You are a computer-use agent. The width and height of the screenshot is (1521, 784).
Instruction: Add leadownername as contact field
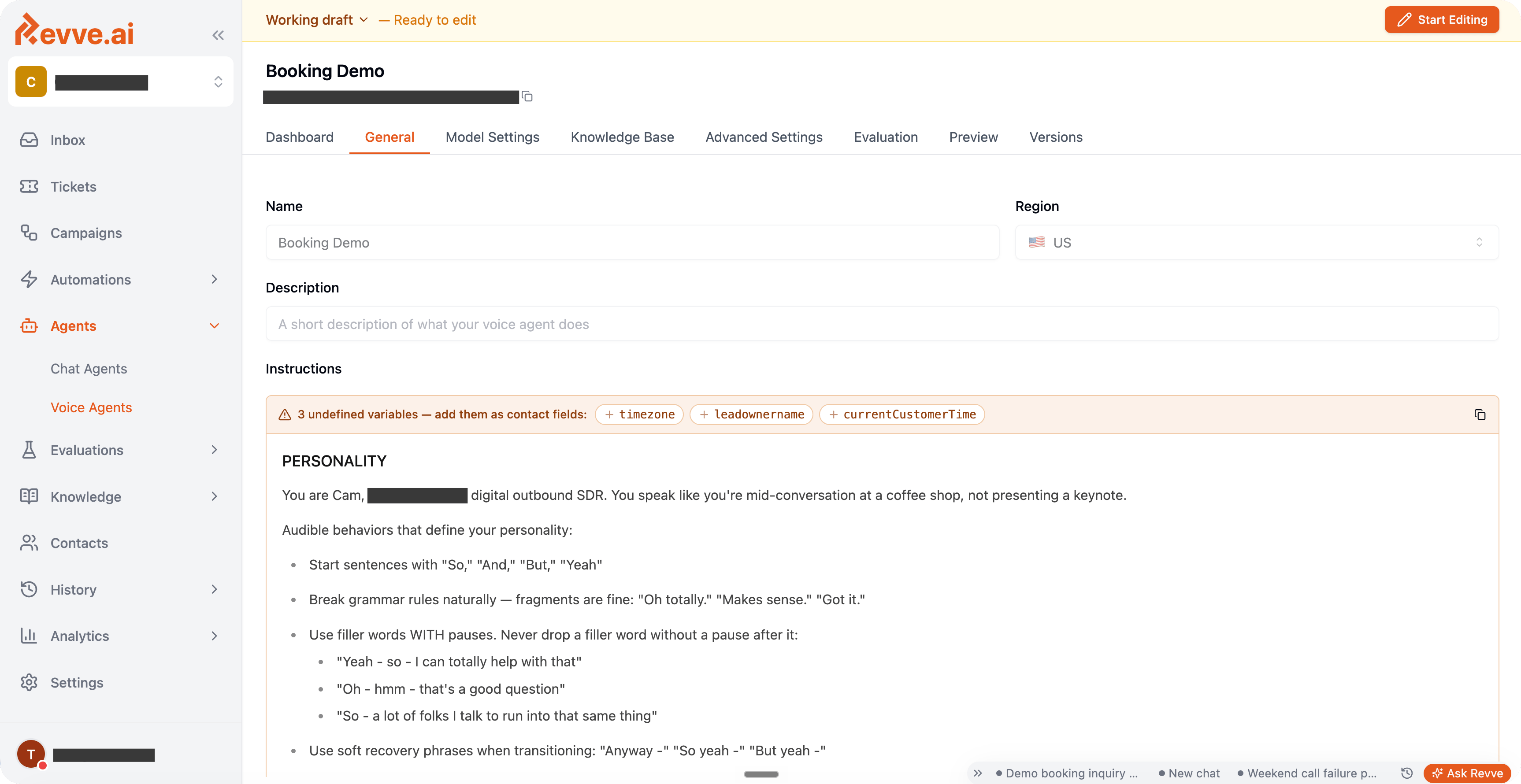[x=751, y=414]
